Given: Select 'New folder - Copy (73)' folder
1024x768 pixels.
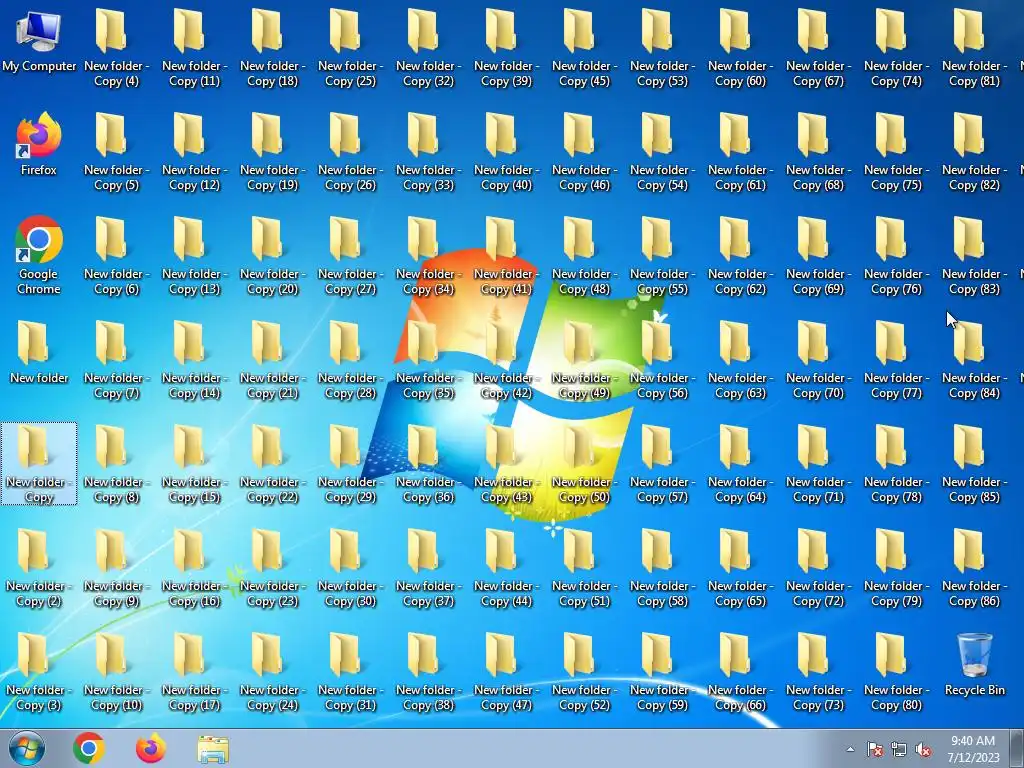Looking at the screenshot, I should click(818, 672).
